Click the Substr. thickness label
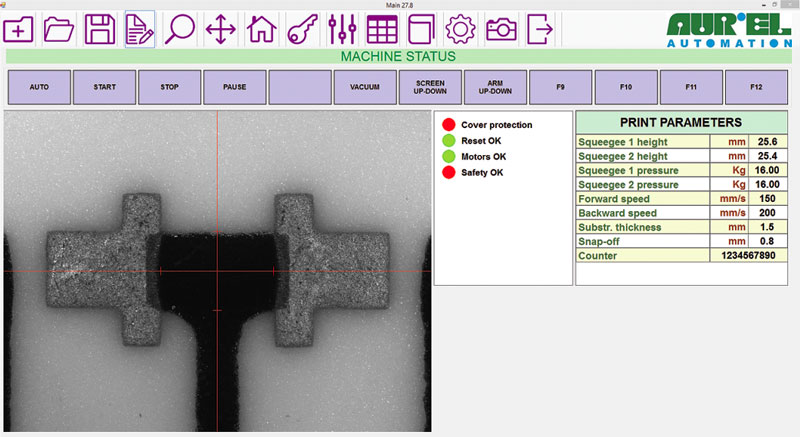The width and height of the screenshot is (800, 437). (x=619, y=227)
